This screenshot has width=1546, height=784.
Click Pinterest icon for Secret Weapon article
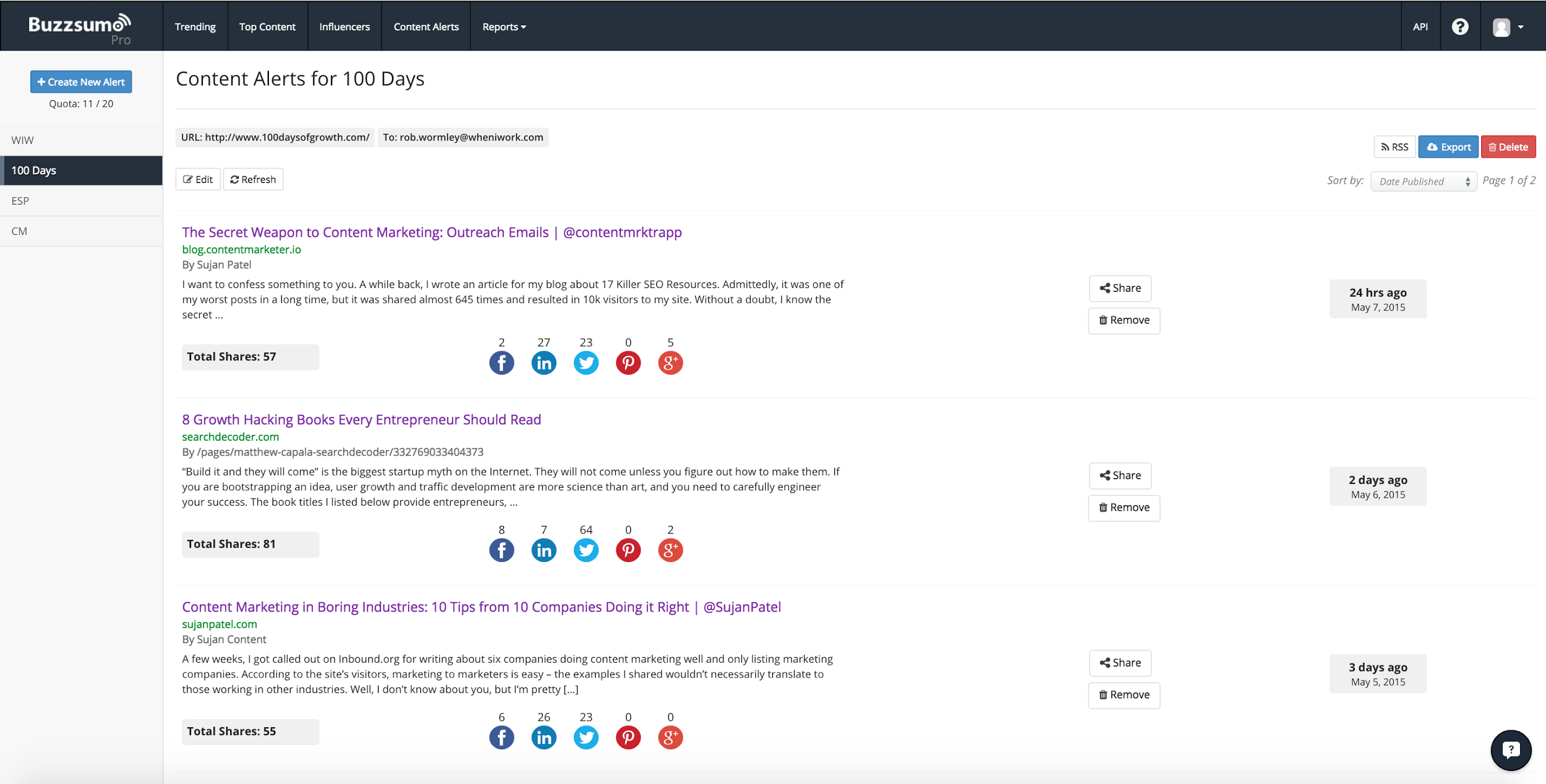point(628,363)
